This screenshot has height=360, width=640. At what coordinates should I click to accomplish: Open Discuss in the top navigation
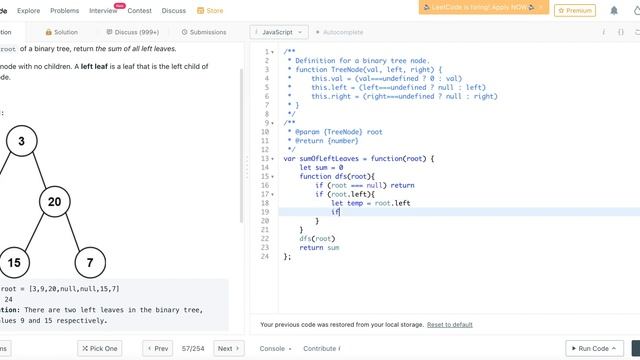click(x=173, y=11)
